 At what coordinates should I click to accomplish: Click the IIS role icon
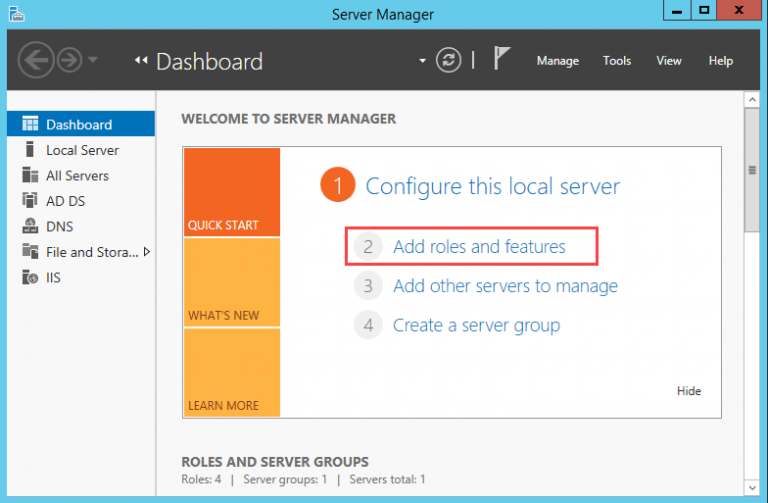point(30,277)
